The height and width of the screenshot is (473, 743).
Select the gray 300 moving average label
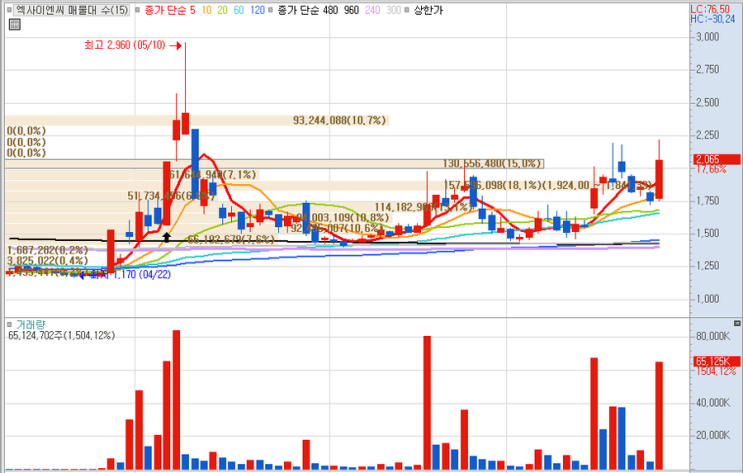(394, 10)
